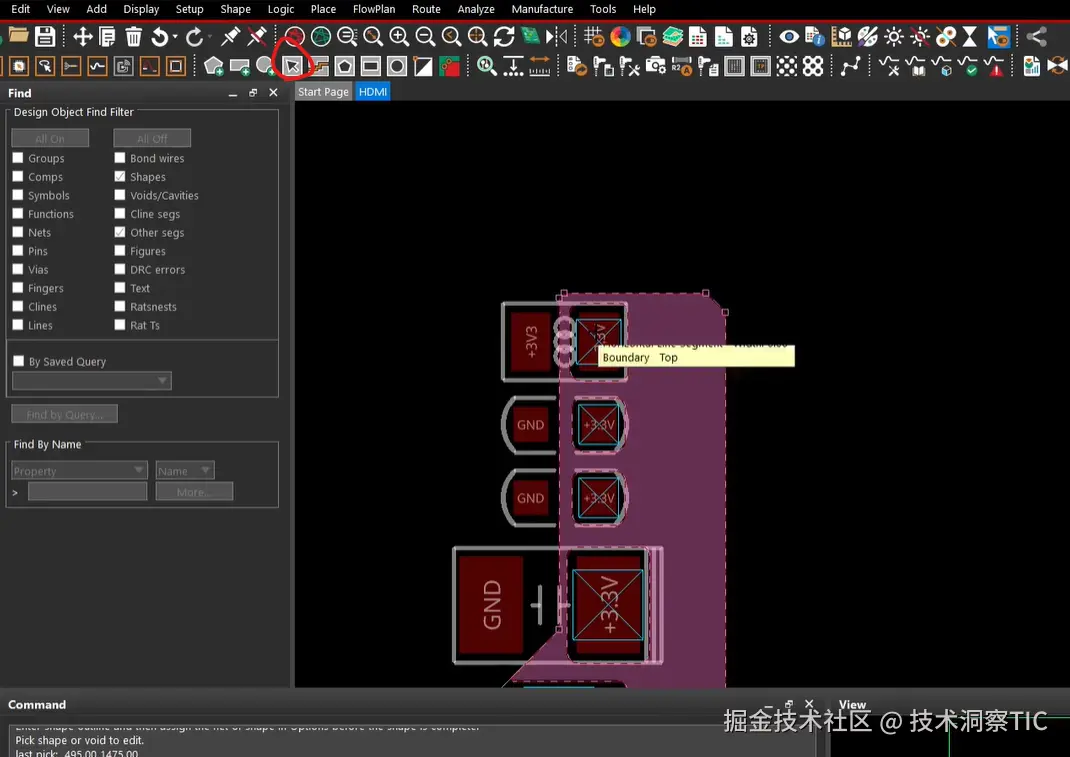
Task: Open the Color wheel dialog icon
Action: click(620, 36)
